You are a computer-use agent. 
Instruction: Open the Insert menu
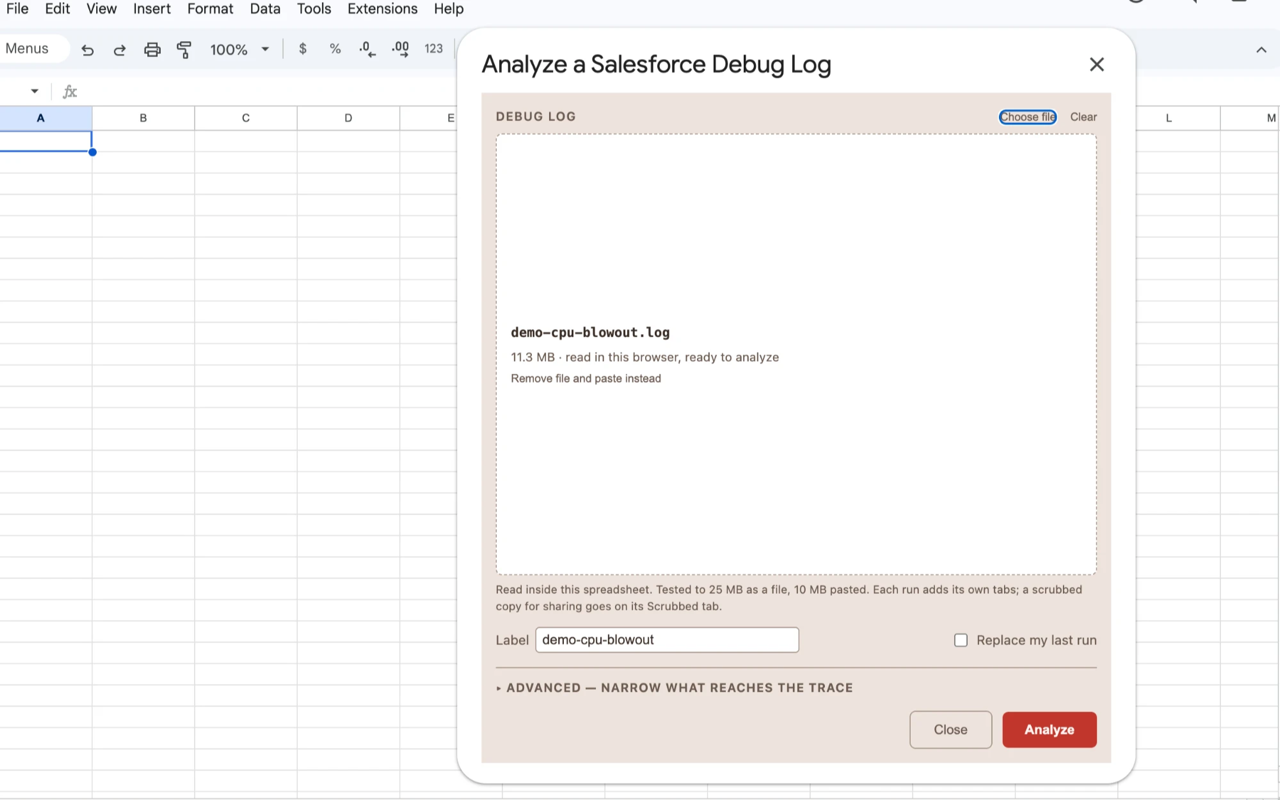152,9
